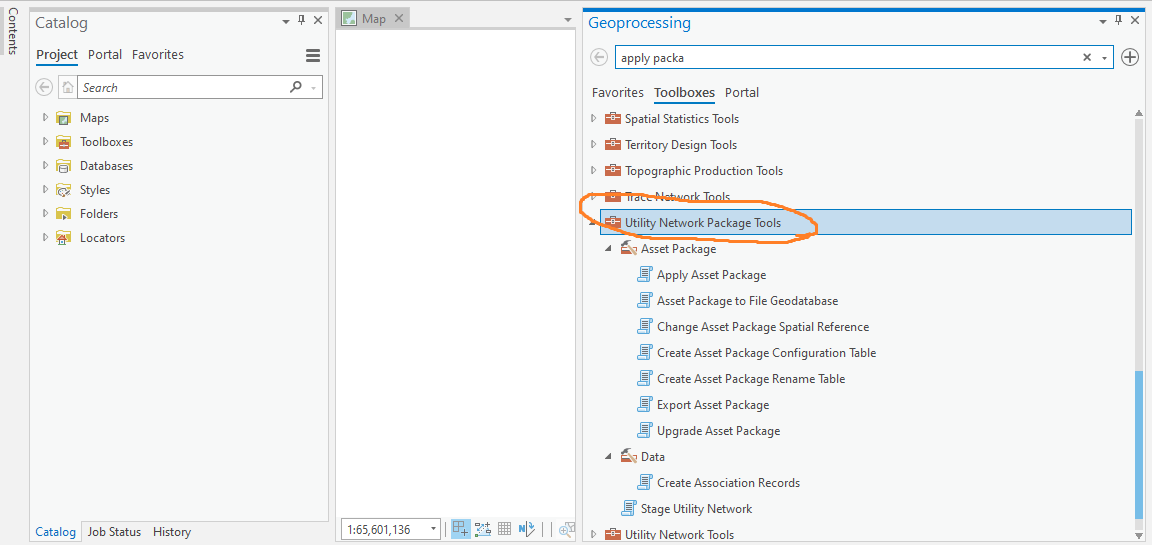Screen dimensions: 1152x545
Task: Open the Geoprocessing pane options dropdown arrow
Action: pyautogui.click(x=1103, y=22)
